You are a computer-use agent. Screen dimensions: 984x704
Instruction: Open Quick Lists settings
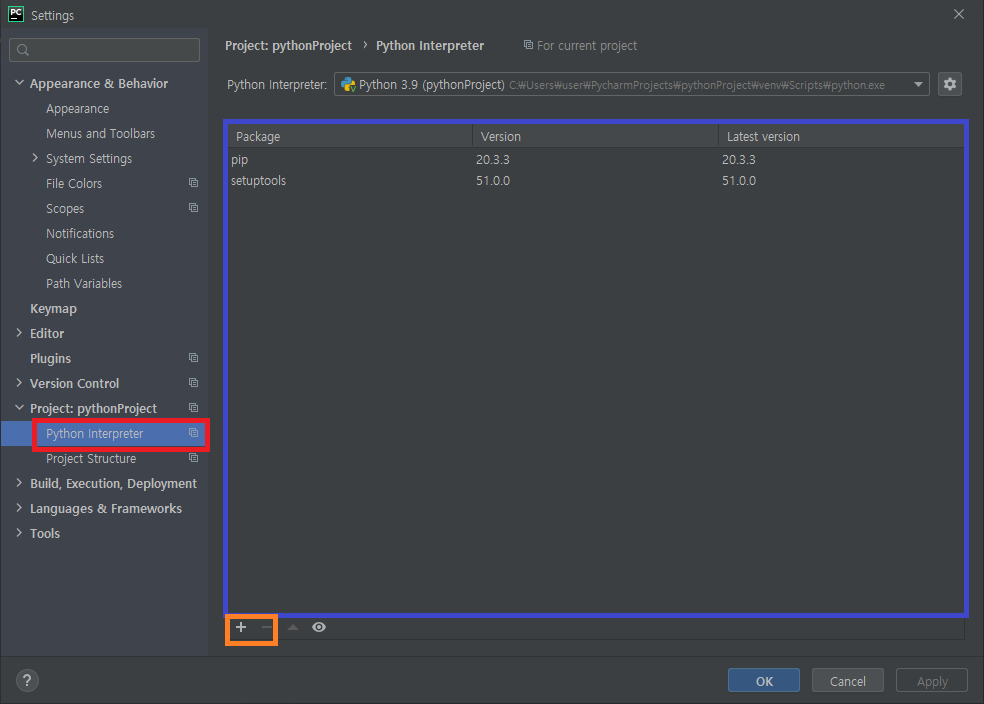[x=75, y=259]
